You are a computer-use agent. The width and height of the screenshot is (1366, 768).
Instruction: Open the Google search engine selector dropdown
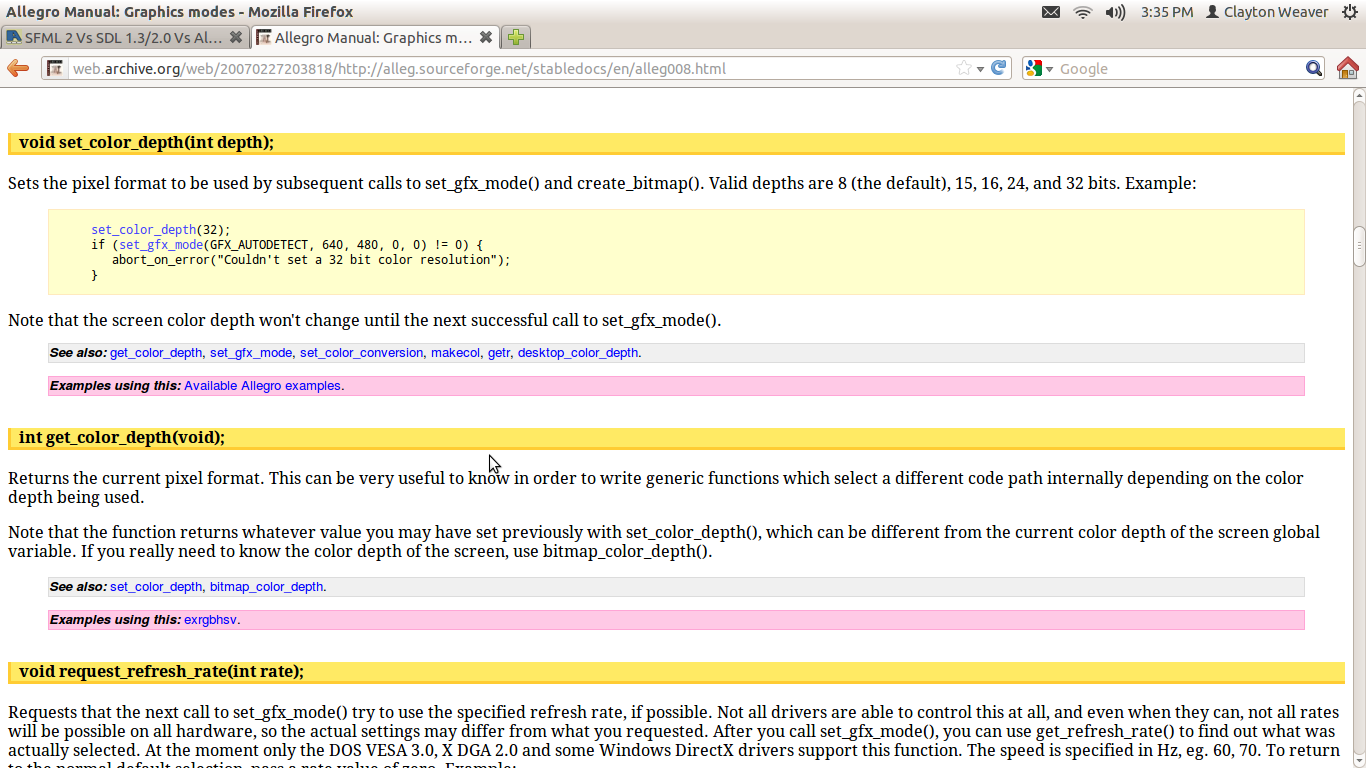[x=1039, y=68]
